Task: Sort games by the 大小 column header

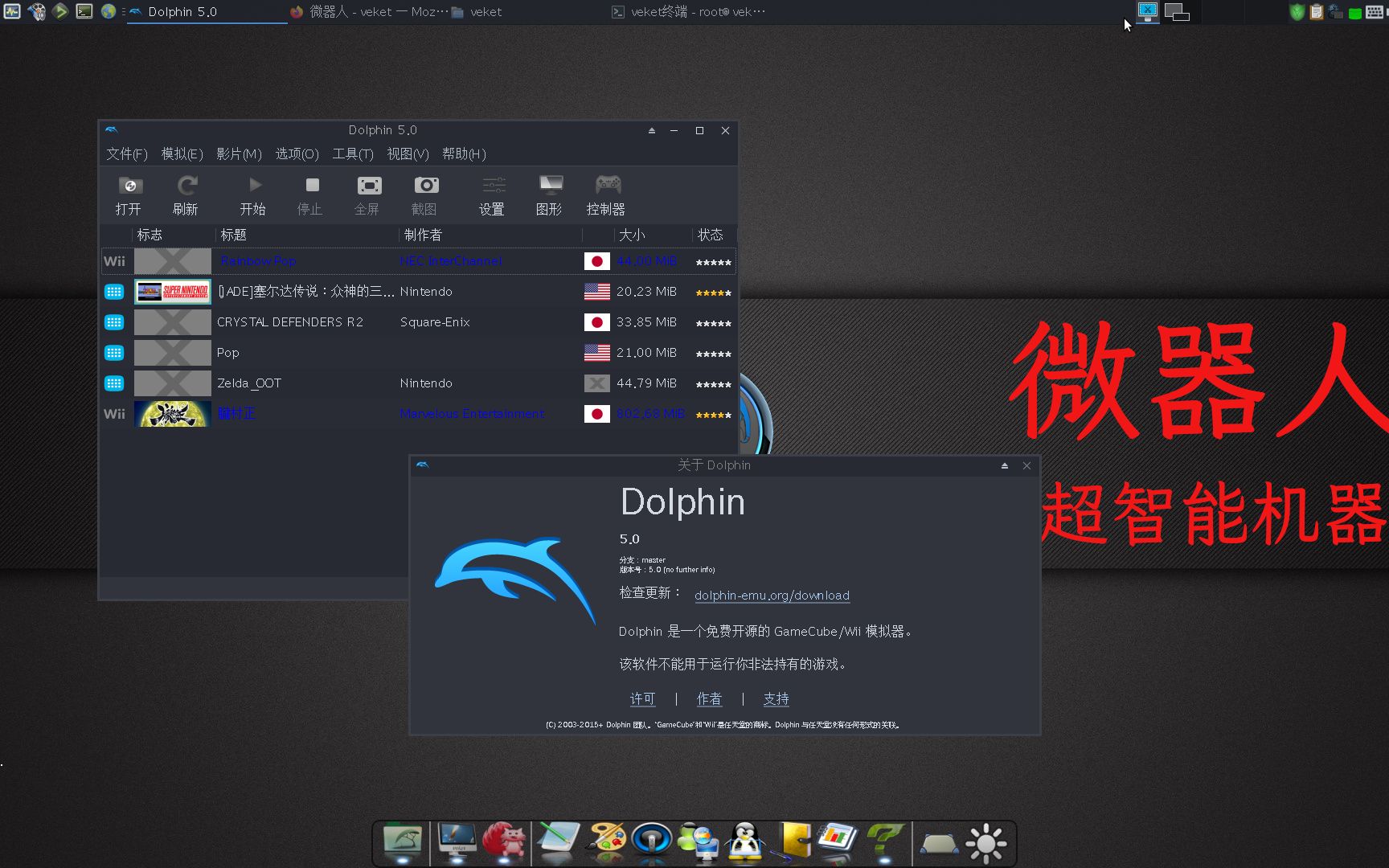Action: 632,235
